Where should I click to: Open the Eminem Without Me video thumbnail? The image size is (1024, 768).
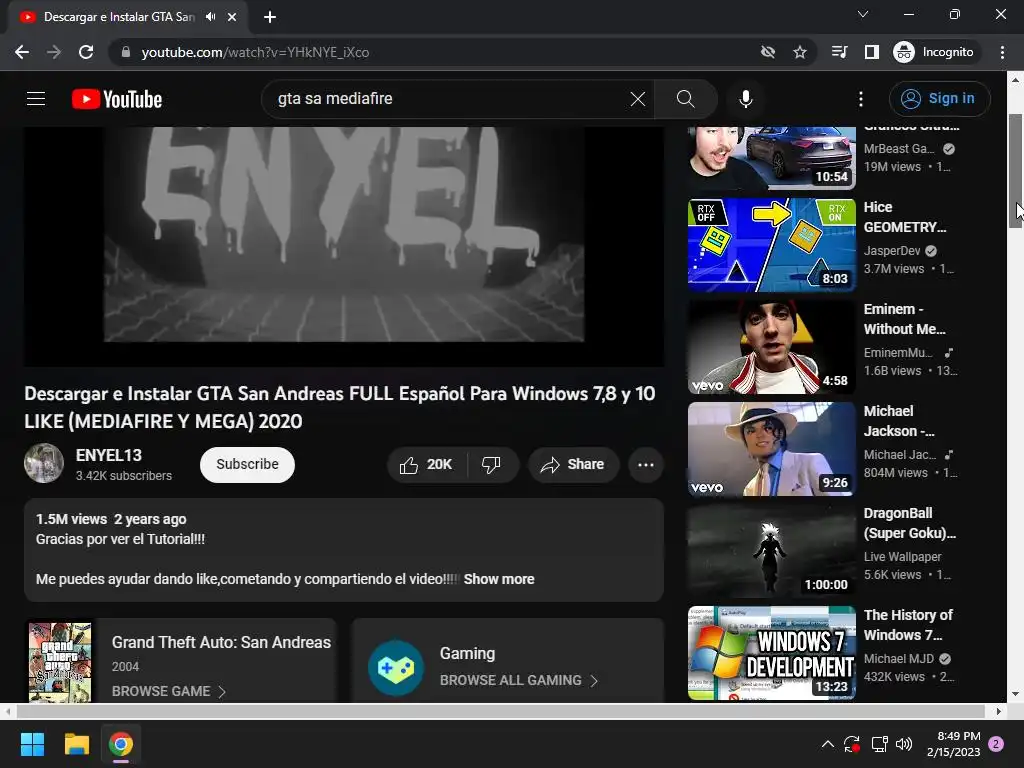point(772,347)
